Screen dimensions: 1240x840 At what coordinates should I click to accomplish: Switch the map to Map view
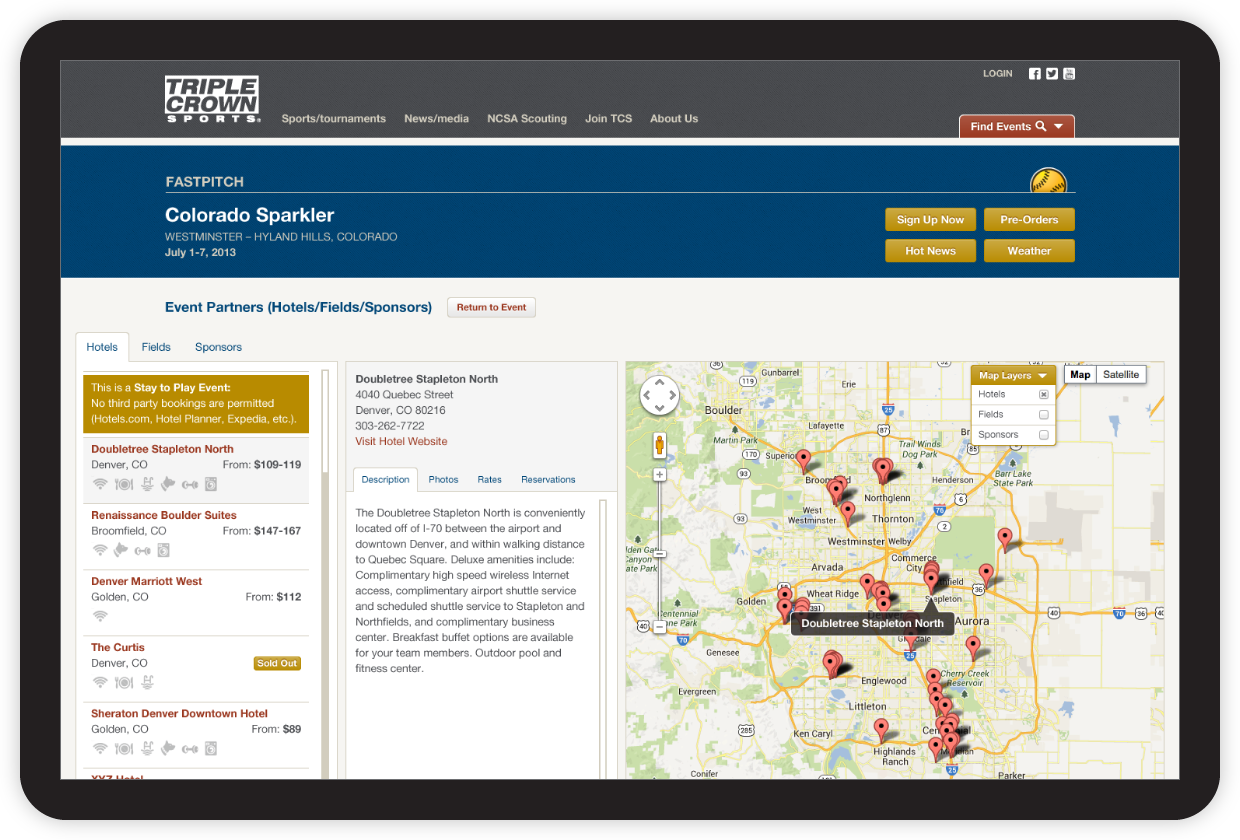click(x=1080, y=375)
